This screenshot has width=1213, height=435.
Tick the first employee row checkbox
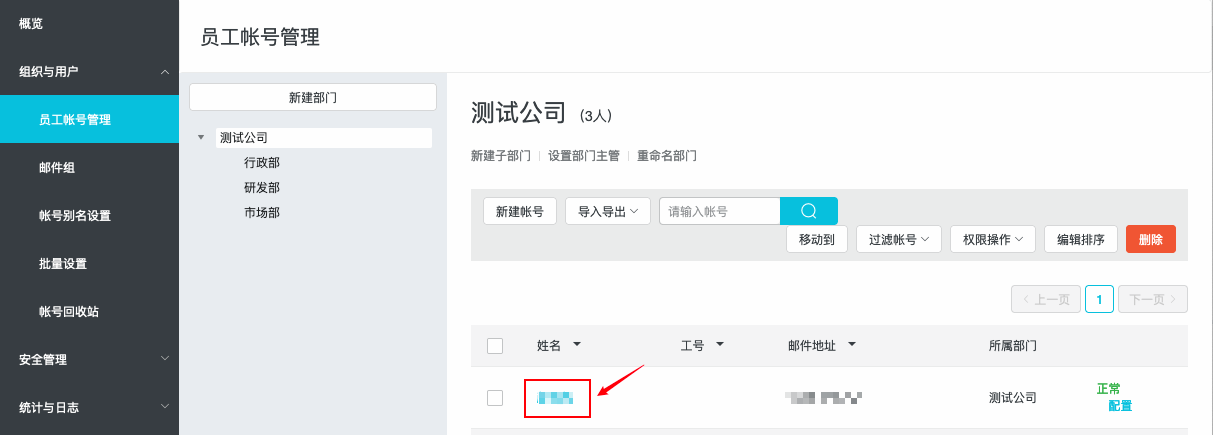point(495,398)
